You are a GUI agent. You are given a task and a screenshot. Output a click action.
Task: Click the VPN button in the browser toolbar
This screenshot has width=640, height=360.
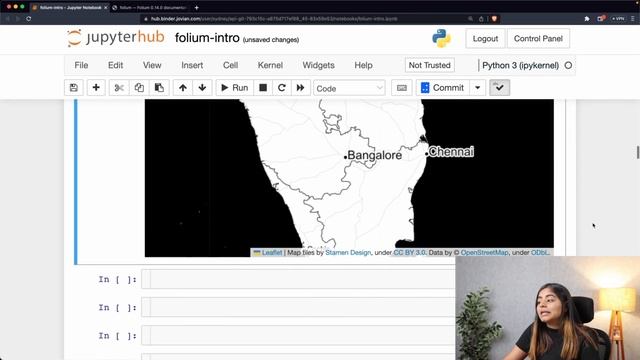[x=618, y=19]
